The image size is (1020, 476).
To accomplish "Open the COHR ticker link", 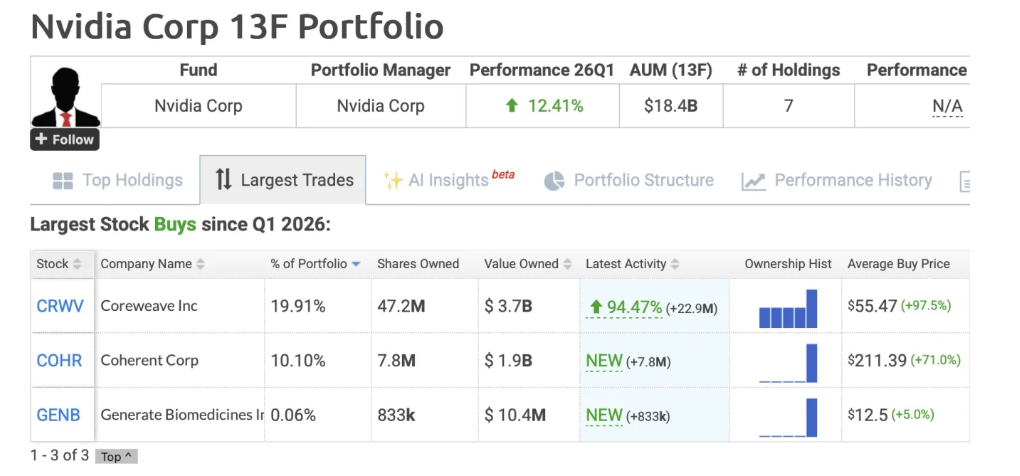I will (x=59, y=360).
